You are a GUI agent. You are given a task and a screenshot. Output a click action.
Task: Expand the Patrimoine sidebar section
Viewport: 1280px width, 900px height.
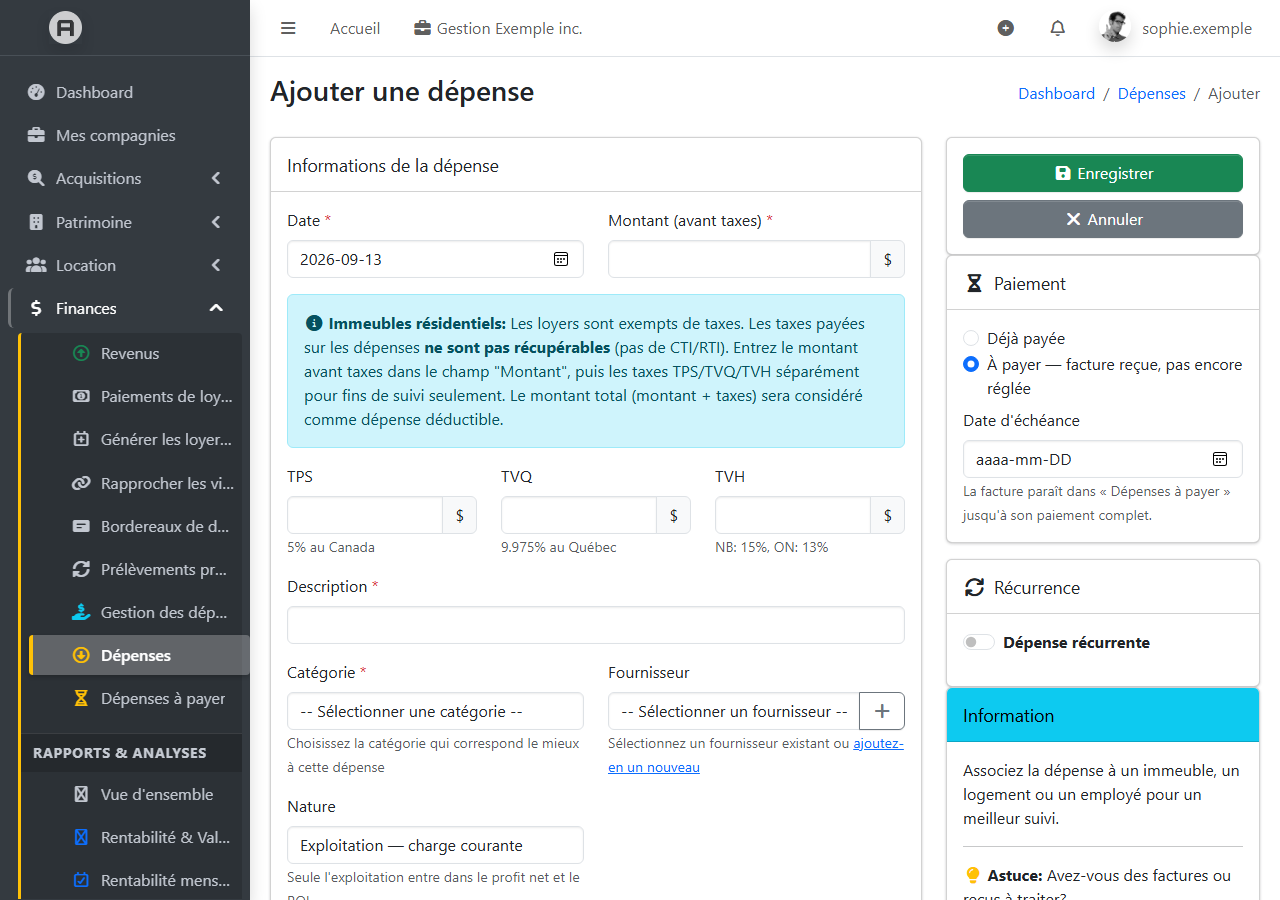[x=125, y=222]
